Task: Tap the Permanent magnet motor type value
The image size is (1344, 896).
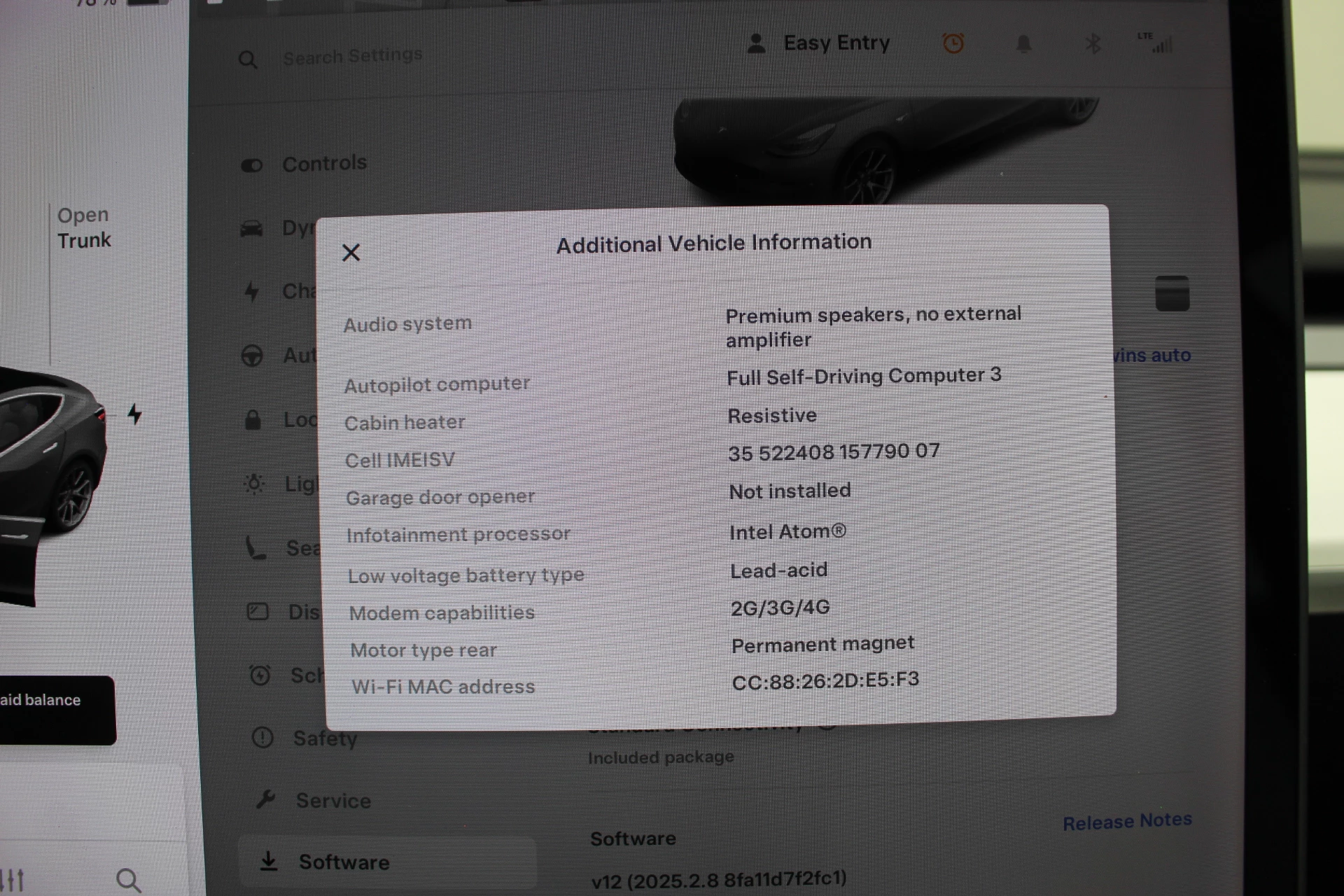Action: click(822, 644)
